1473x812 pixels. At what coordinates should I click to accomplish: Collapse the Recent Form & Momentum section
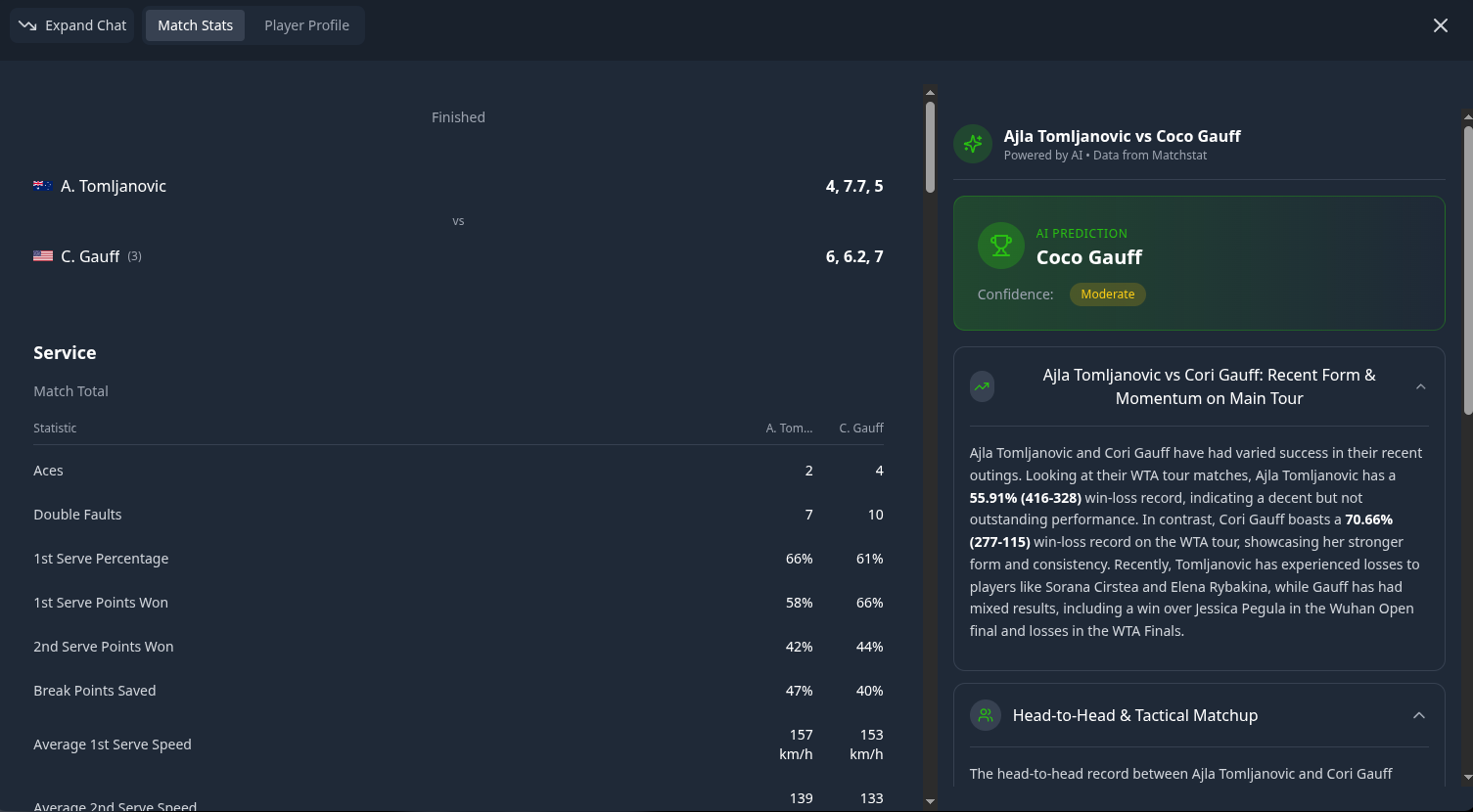(1420, 386)
